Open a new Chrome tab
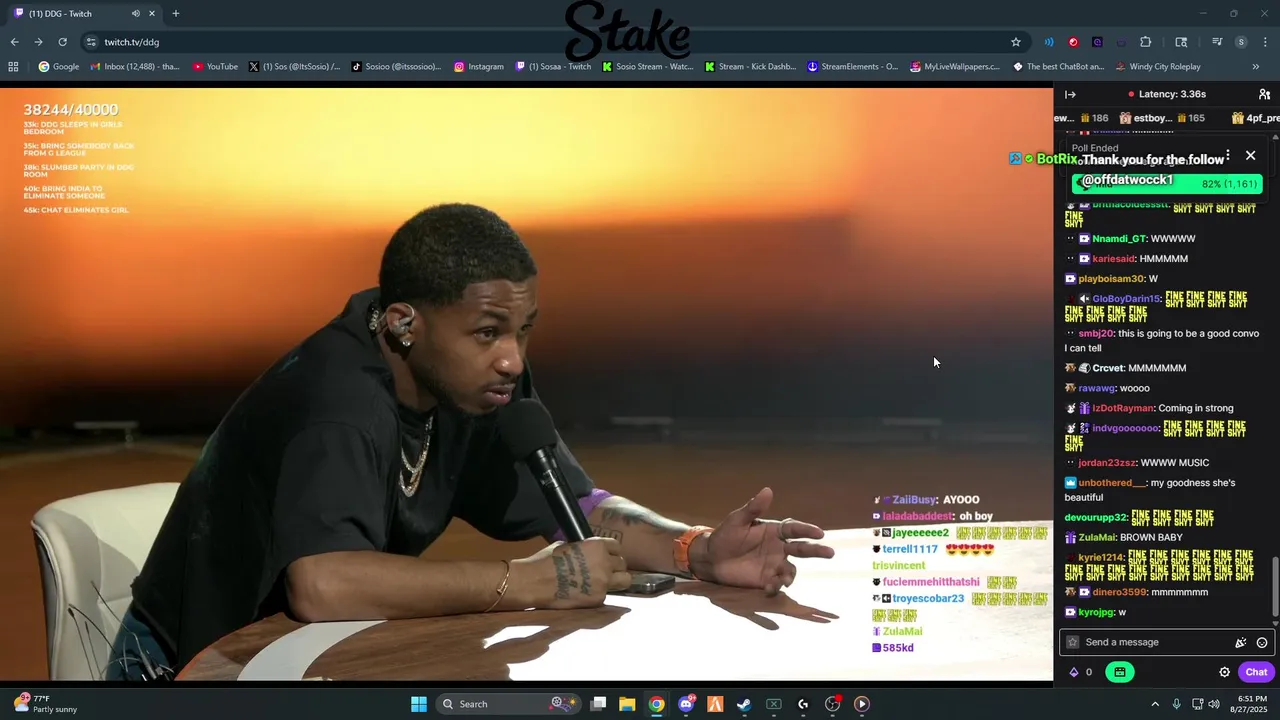 tap(176, 14)
